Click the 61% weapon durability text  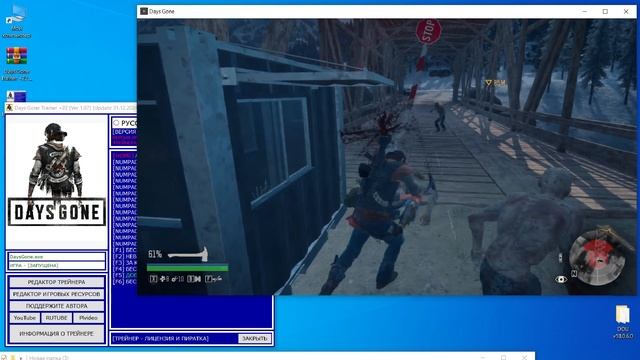click(x=155, y=254)
